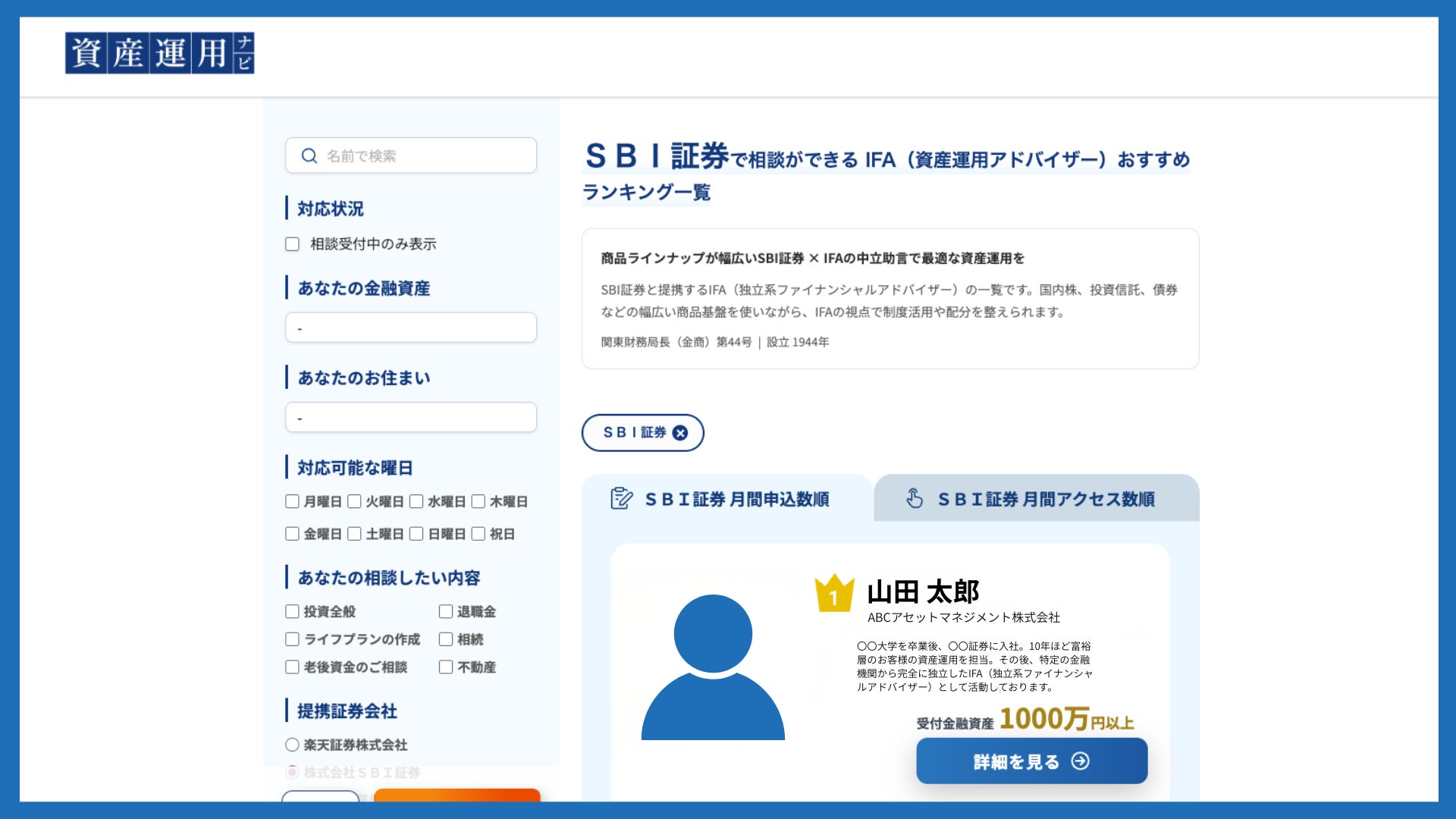This screenshot has width=1456, height=819.
Task: Check the 日曜日 checkbox
Action: coord(416,534)
